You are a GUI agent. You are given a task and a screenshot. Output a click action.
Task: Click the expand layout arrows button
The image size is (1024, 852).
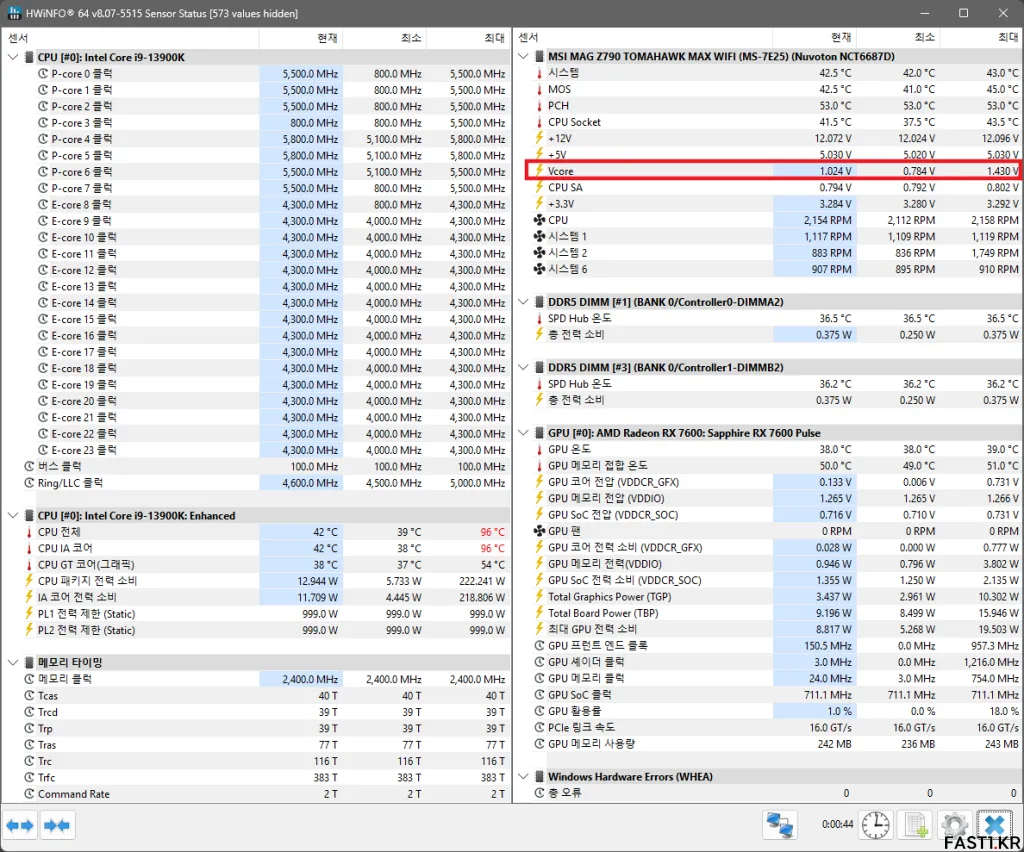point(20,825)
